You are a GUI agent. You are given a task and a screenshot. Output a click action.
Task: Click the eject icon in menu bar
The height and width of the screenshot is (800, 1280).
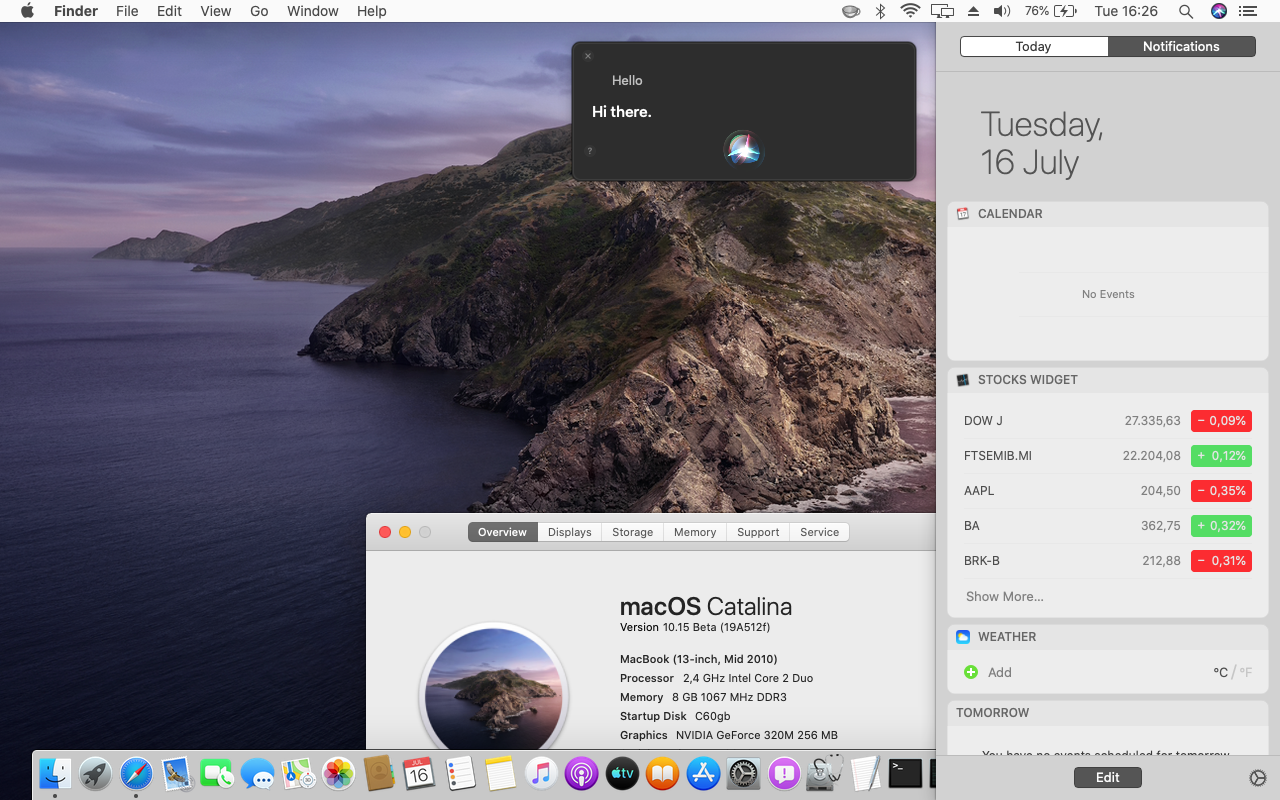(x=974, y=11)
